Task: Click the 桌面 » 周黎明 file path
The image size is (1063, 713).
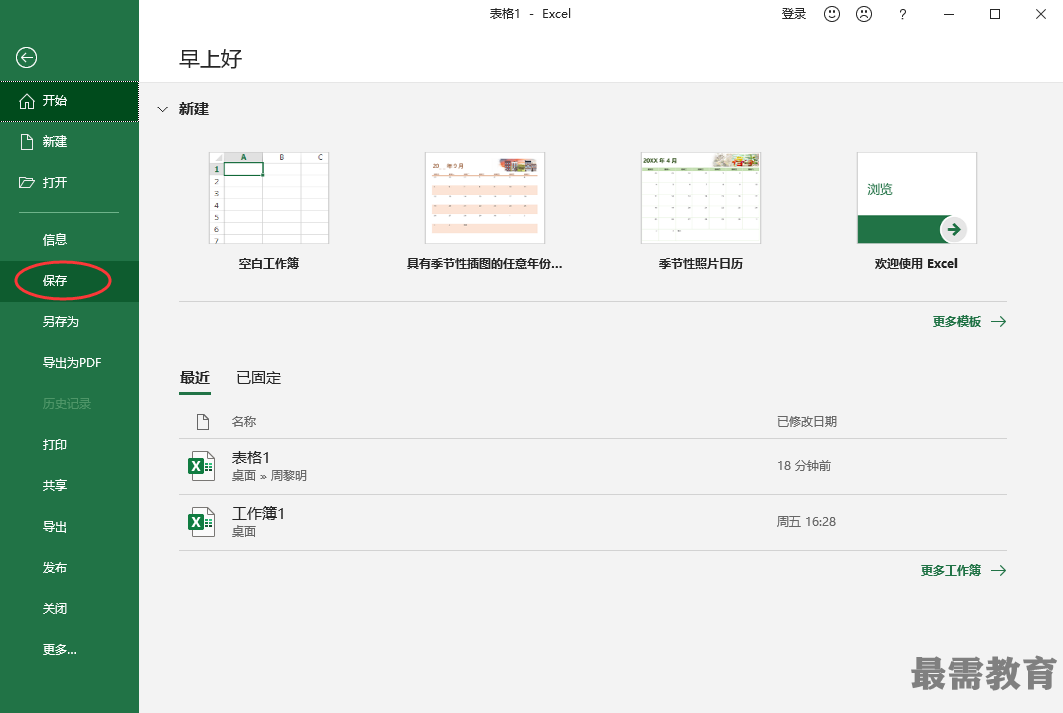Action: 269,476
